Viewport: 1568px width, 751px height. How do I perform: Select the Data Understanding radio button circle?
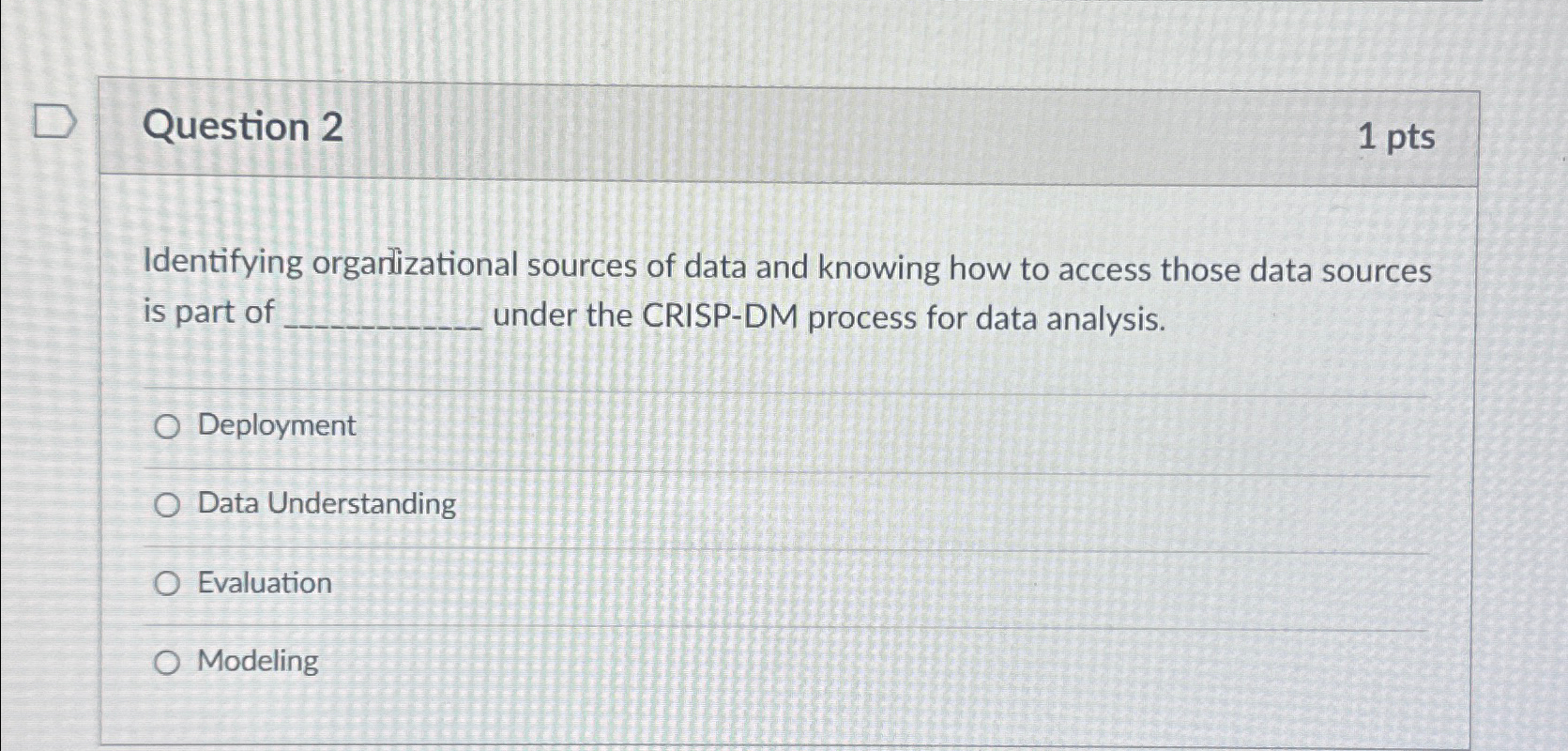168,506
